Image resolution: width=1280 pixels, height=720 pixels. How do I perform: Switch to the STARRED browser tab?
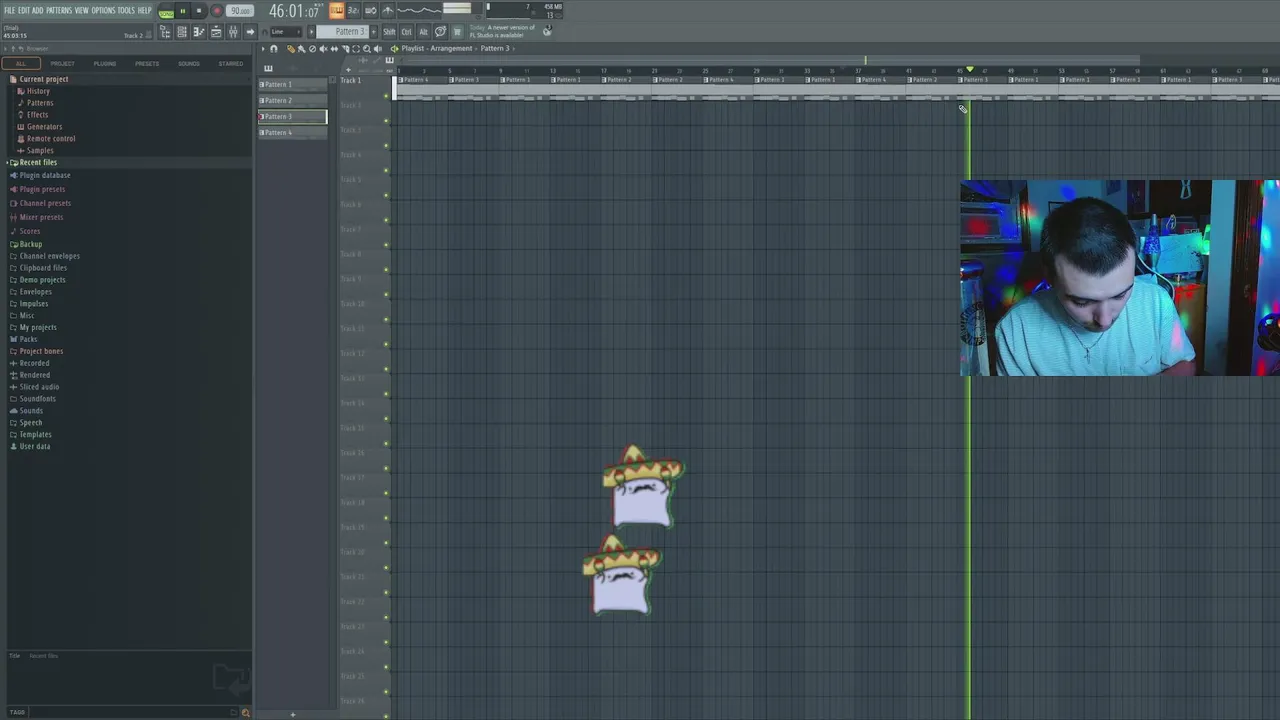click(x=231, y=64)
